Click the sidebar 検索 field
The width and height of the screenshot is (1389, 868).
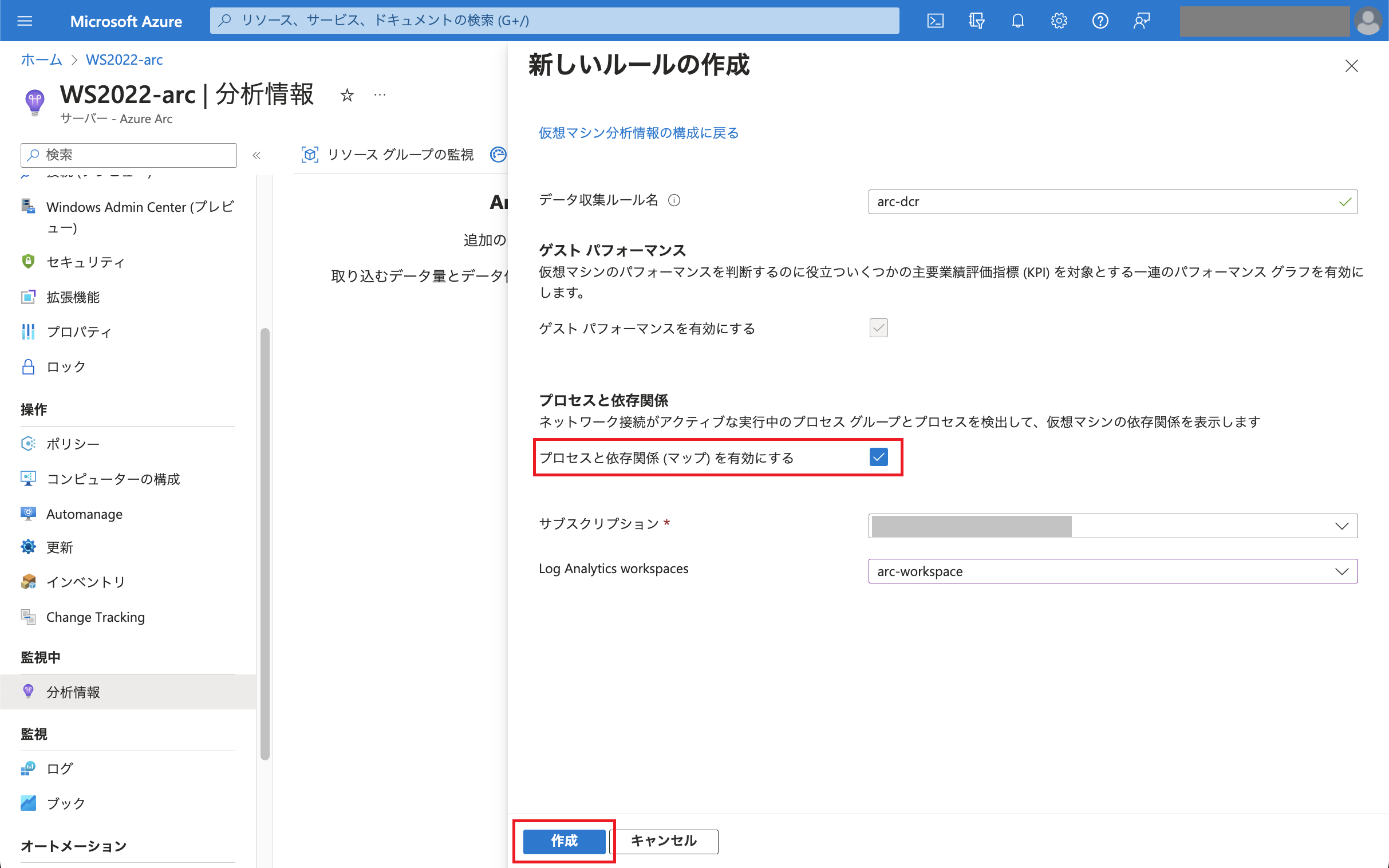click(129, 155)
